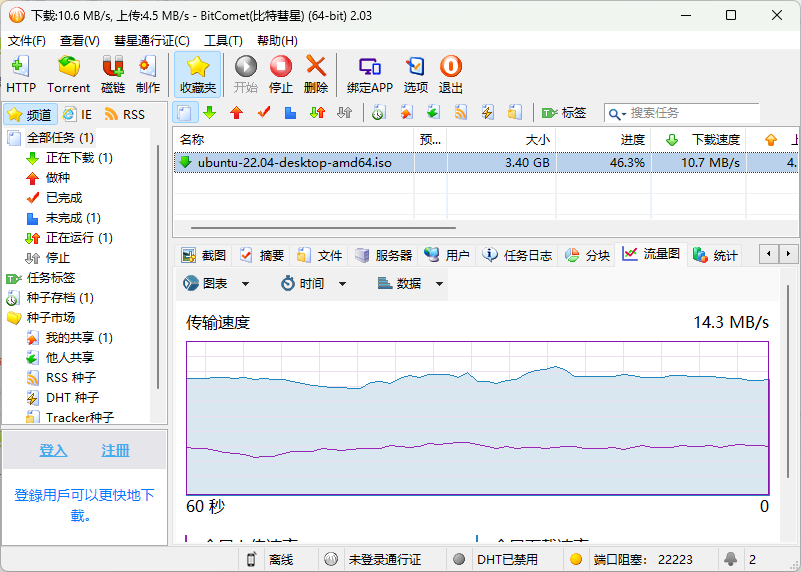Click the 登錄用戶可以更快地下載 link
The height and width of the screenshot is (572, 801).
(84, 505)
